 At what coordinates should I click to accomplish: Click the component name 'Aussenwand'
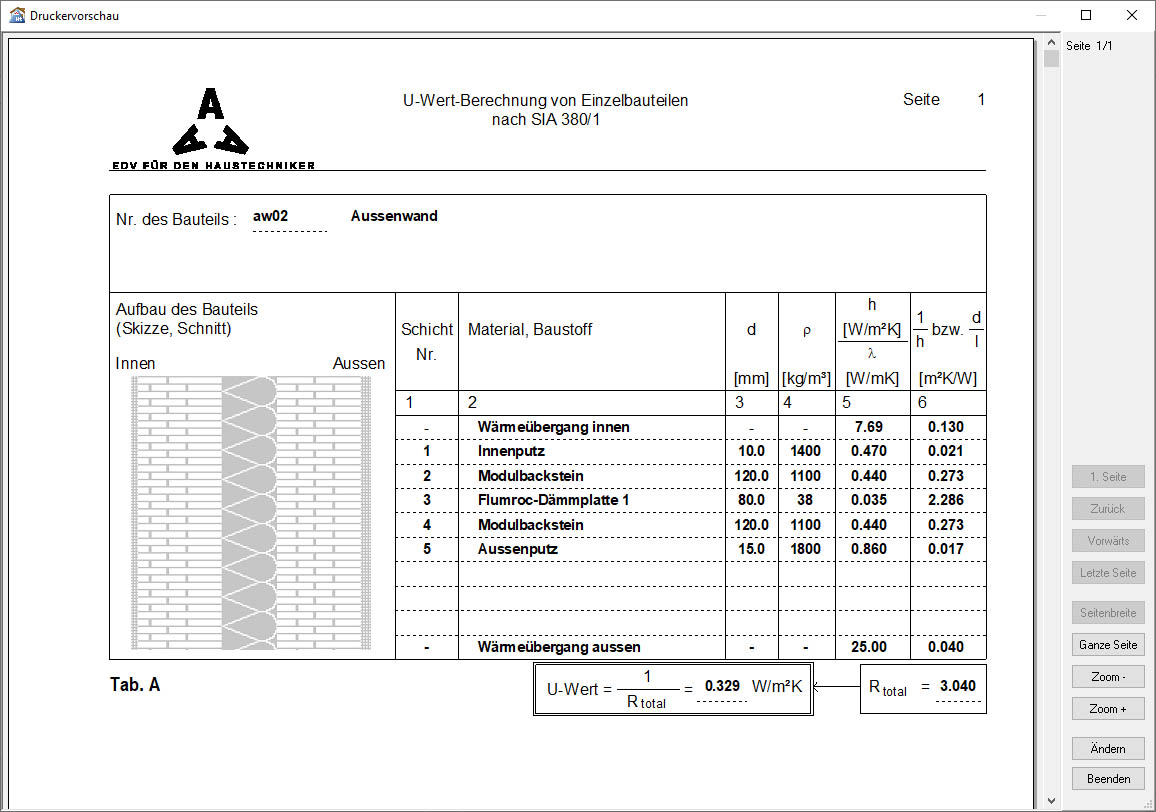pos(394,216)
